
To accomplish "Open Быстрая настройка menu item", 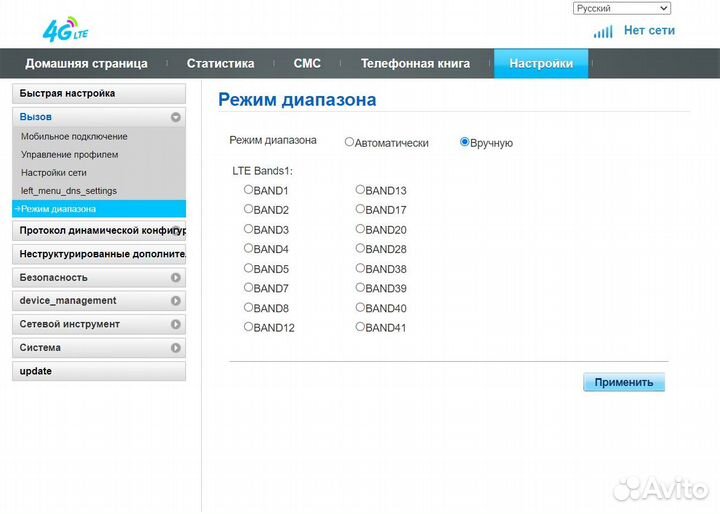I will click(67, 93).
